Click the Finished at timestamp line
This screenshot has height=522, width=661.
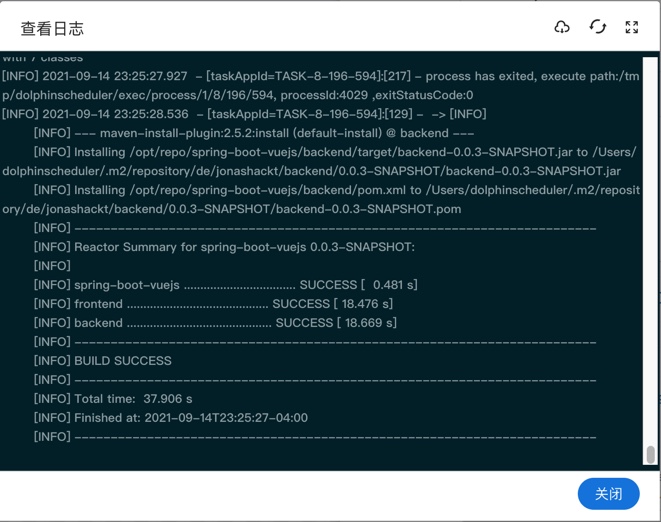point(170,418)
